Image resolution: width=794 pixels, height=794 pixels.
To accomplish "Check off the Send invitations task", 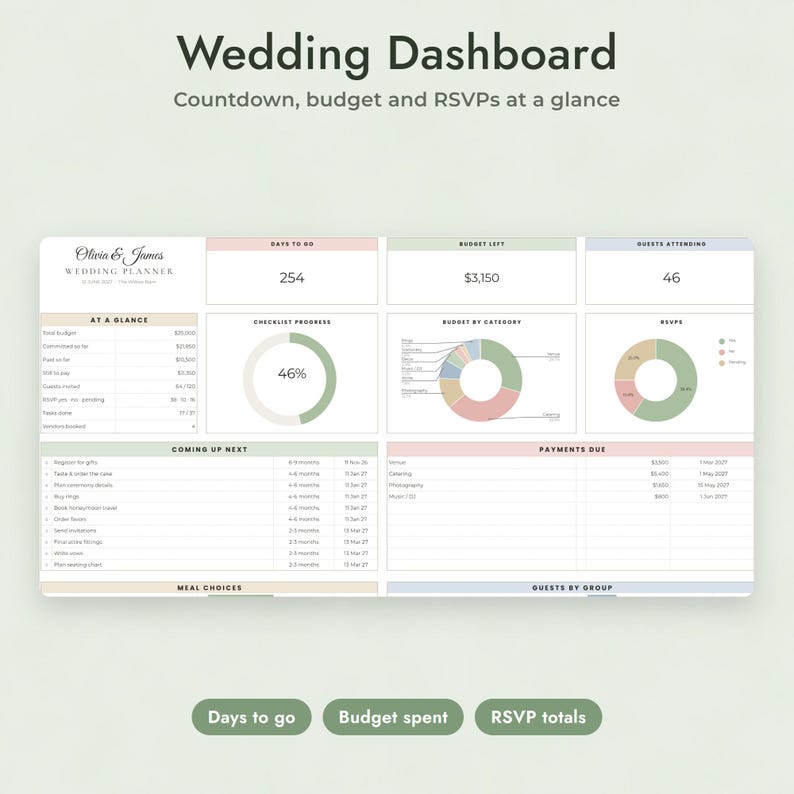I will (x=47, y=531).
